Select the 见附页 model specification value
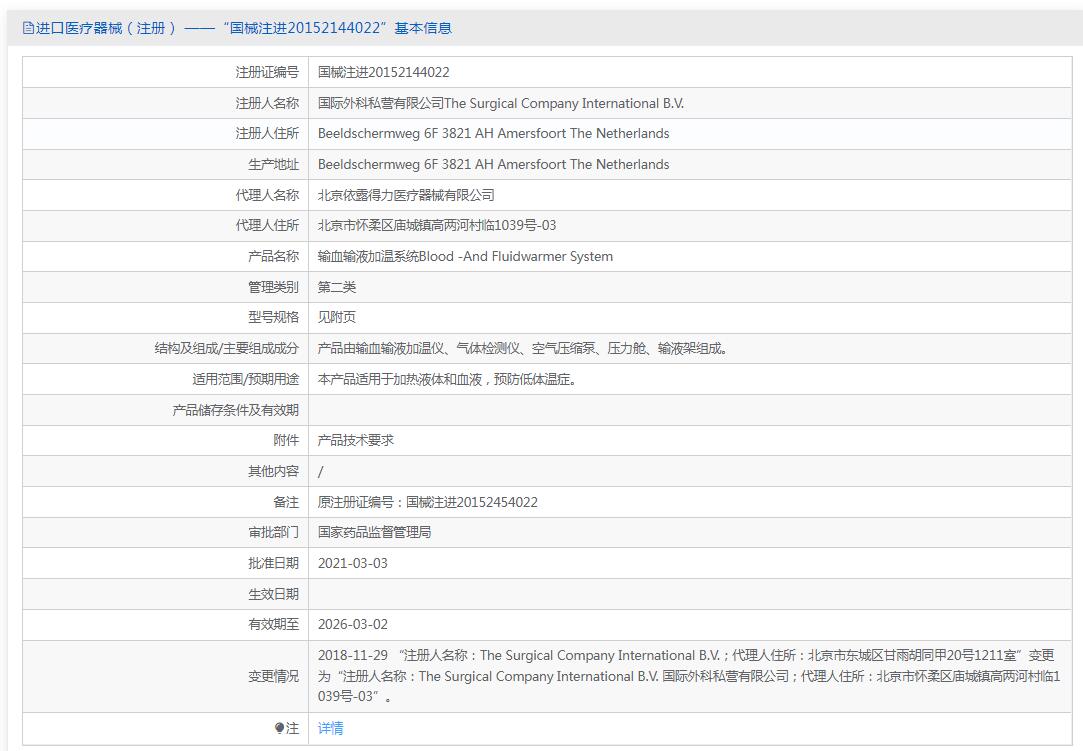This screenshot has width=1083, height=751. 336,317
